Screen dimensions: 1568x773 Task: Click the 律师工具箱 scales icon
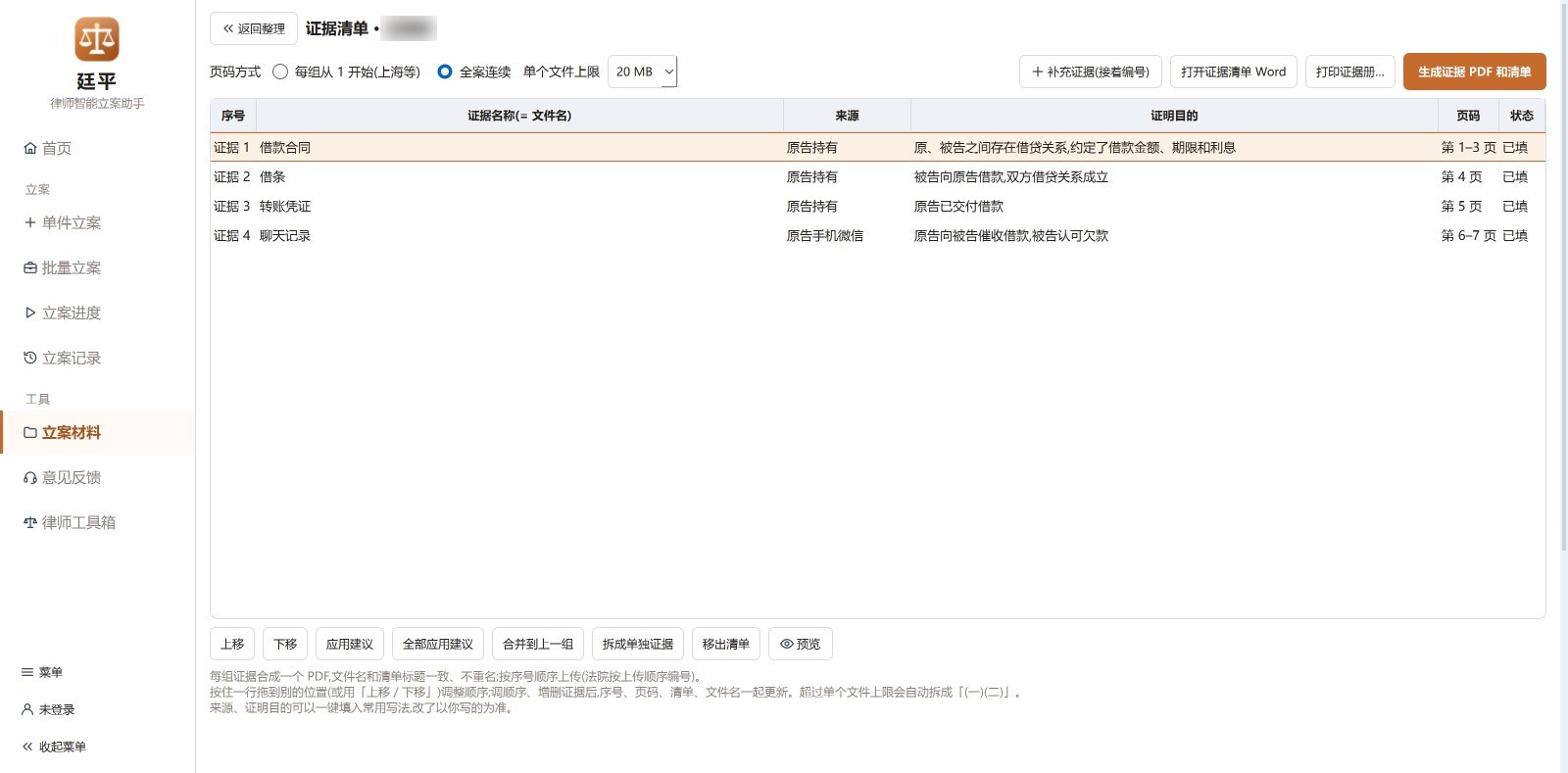30,522
